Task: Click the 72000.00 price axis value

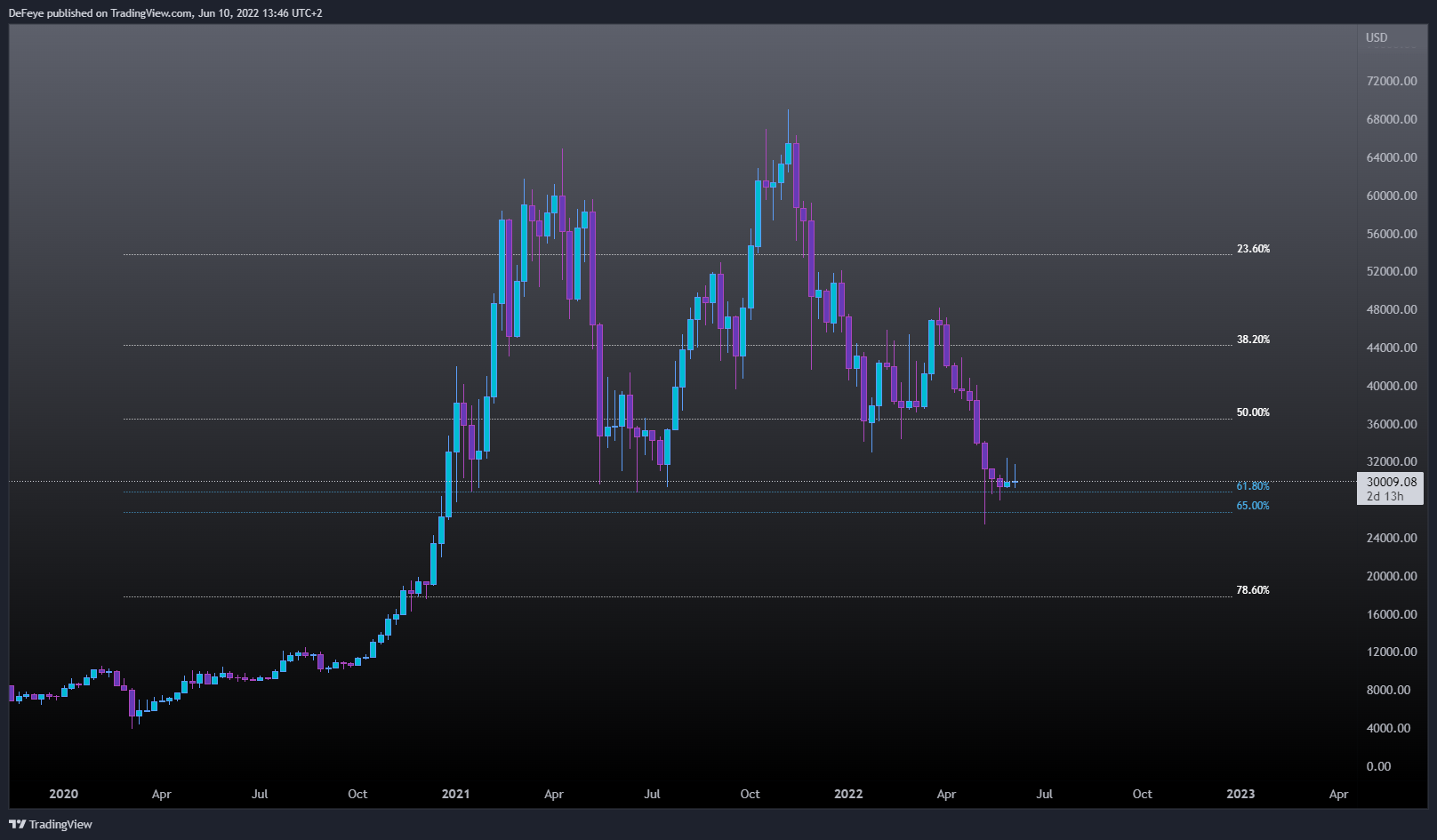Action: tap(1392, 81)
